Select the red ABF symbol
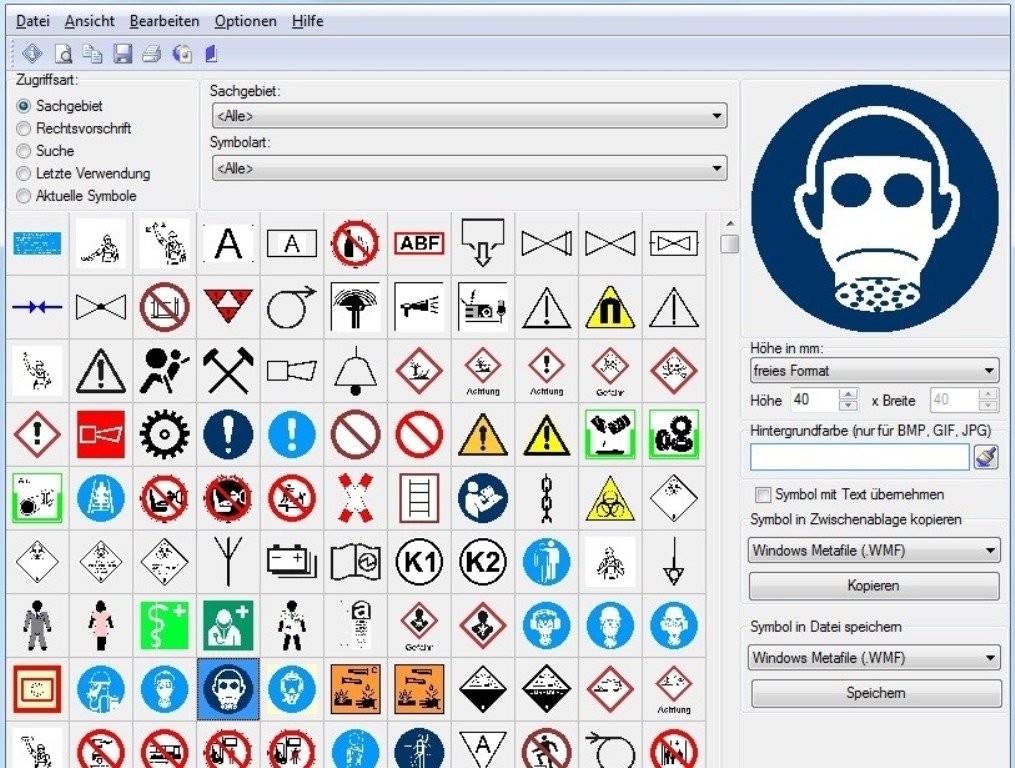Image resolution: width=1015 pixels, height=768 pixels. click(419, 243)
